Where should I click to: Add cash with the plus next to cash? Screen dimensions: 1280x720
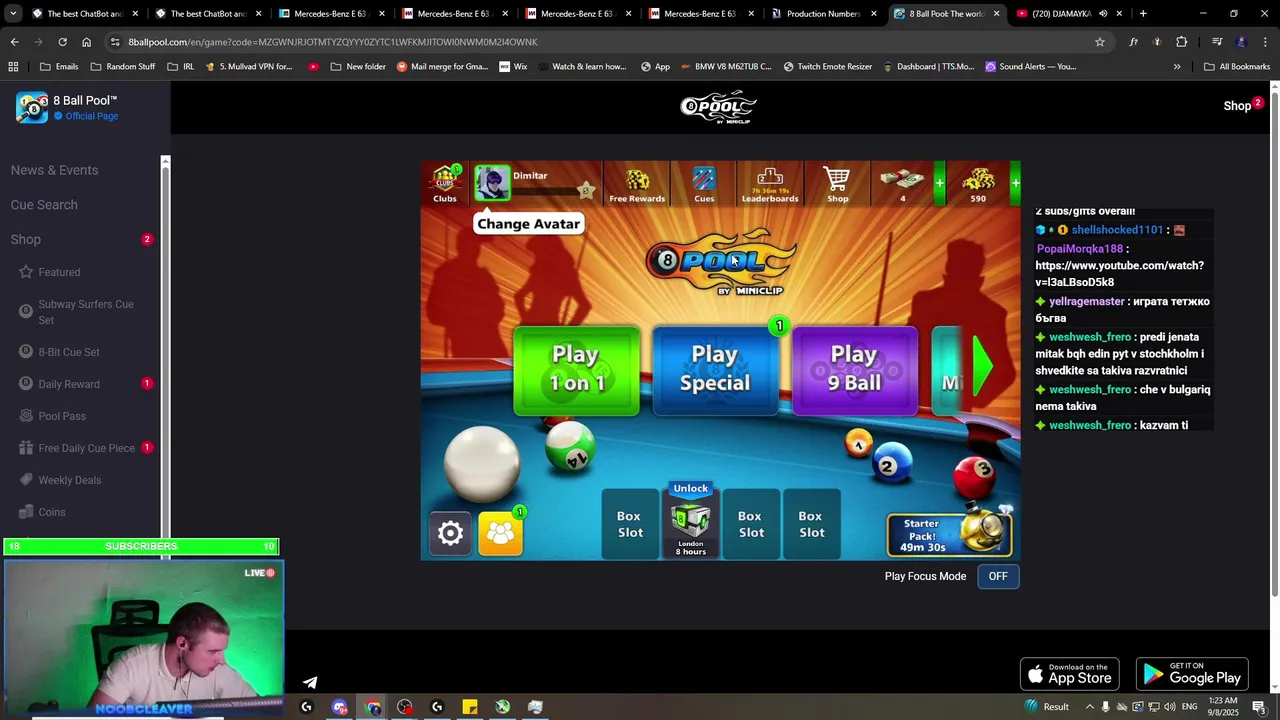click(x=939, y=183)
